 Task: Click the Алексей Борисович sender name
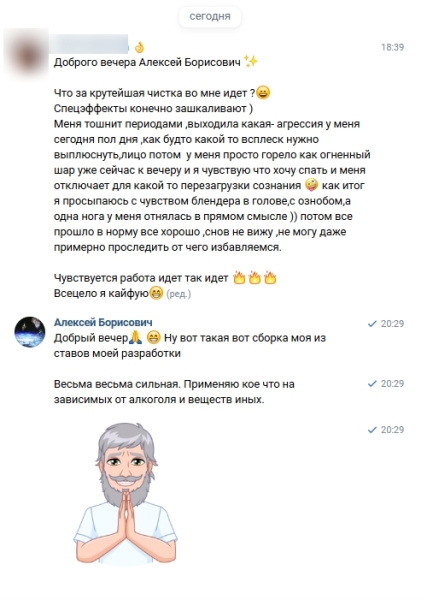pos(103,323)
